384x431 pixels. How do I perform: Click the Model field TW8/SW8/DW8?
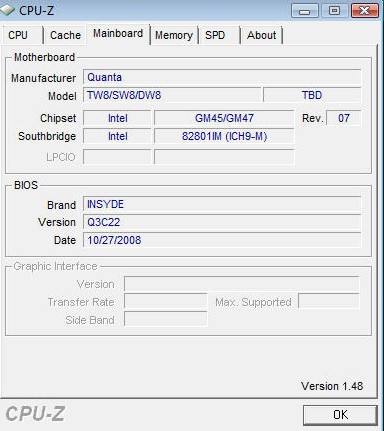(172, 95)
